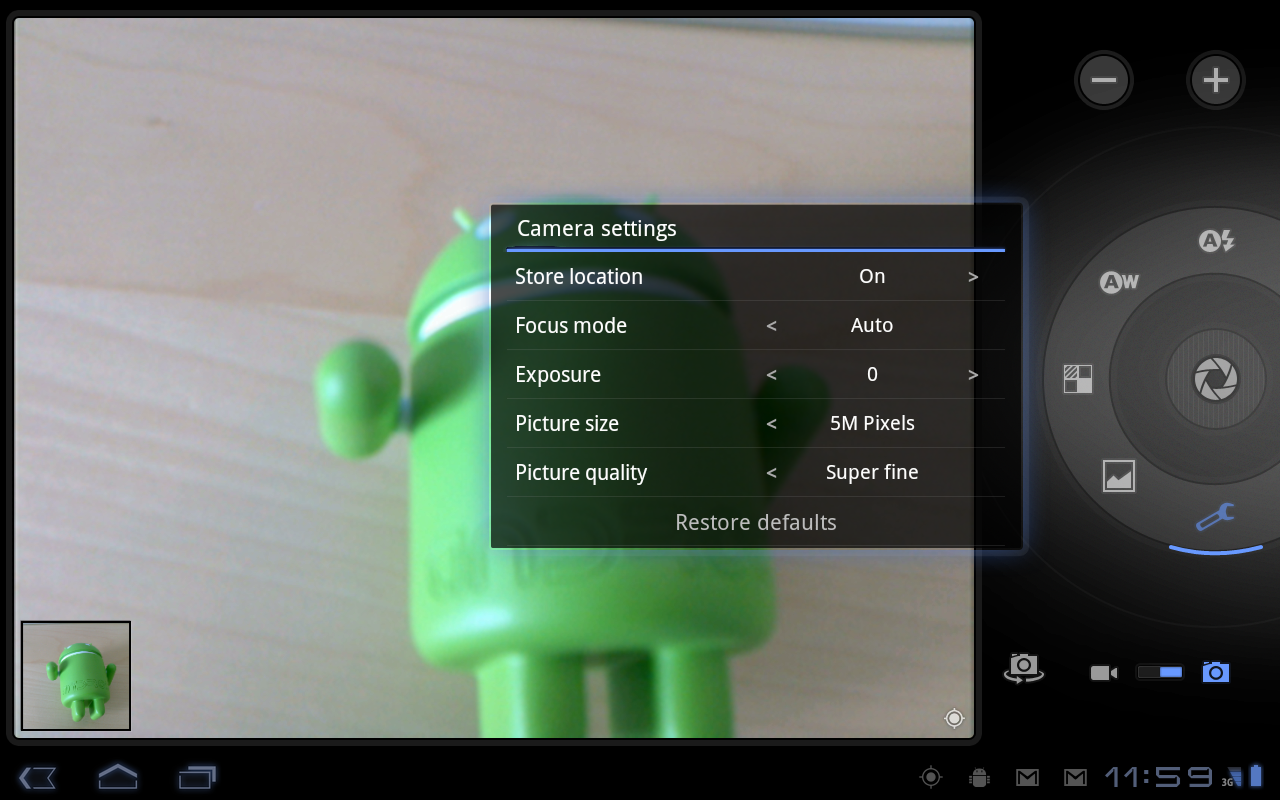Open the auto white balance setting
This screenshot has width=1280, height=800.
pyautogui.click(x=1119, y=282)
